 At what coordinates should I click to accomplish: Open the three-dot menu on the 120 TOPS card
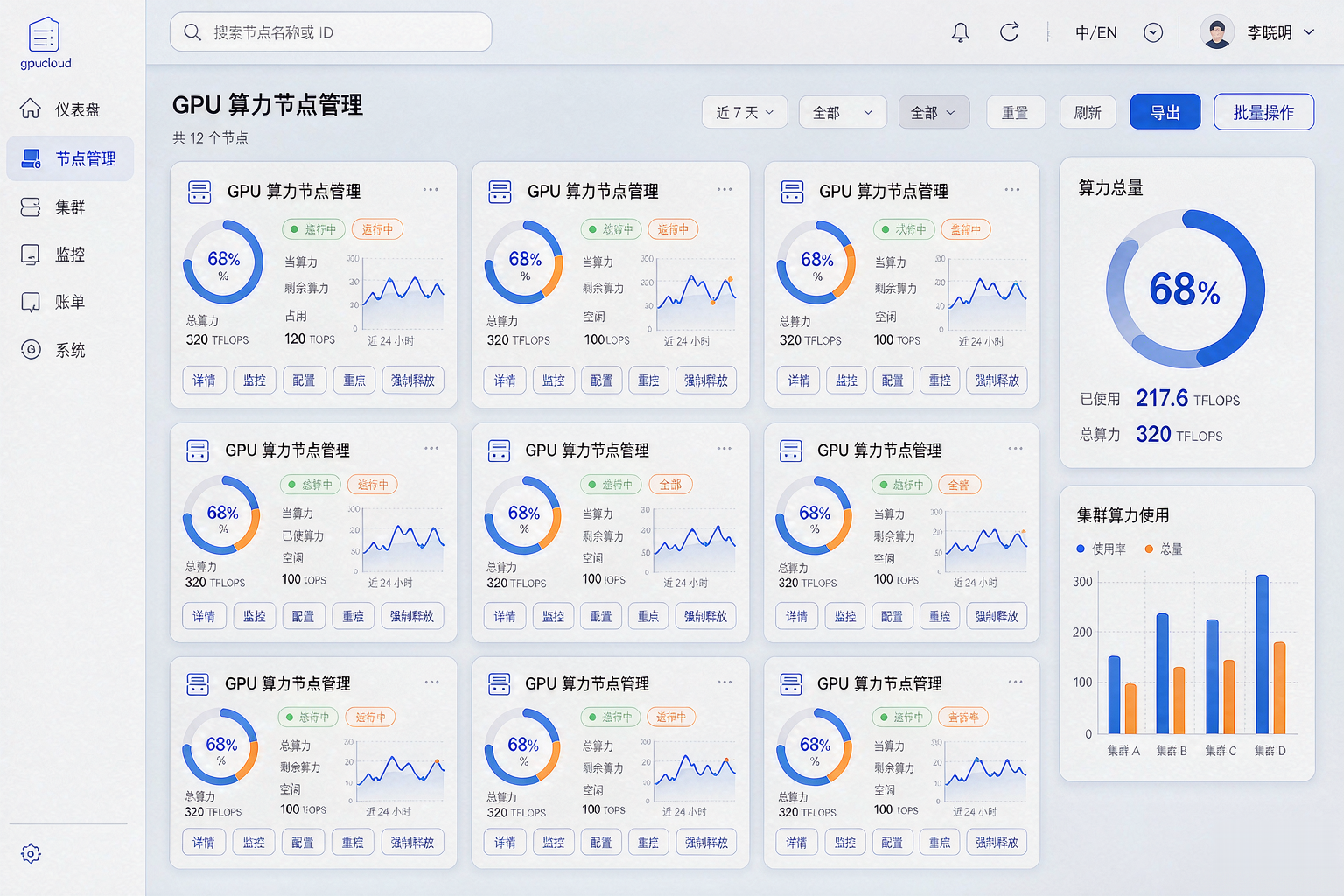pyautogui.click(x=430, y=190)
